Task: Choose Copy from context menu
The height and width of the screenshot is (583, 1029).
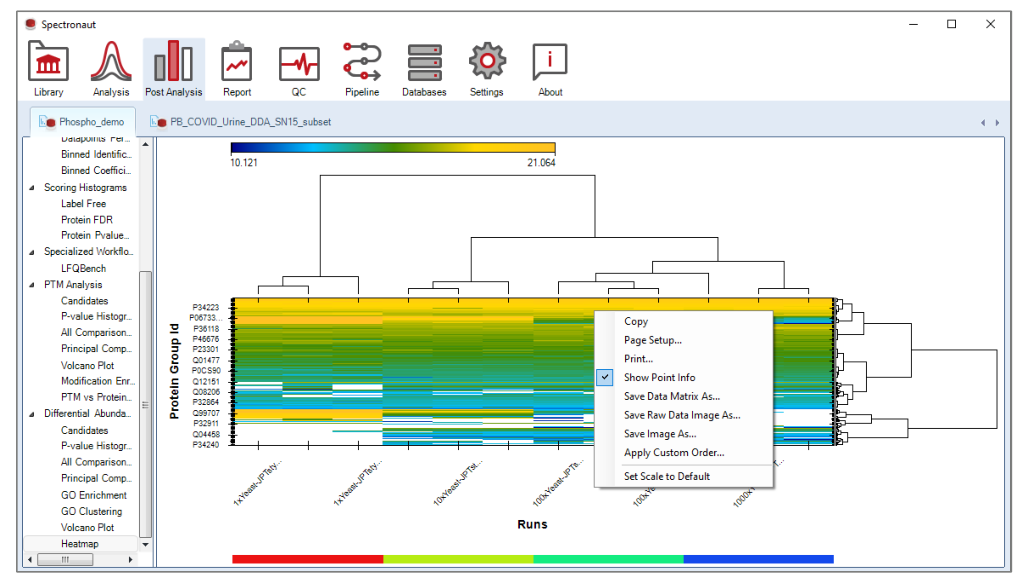Action: pos(636,321)
